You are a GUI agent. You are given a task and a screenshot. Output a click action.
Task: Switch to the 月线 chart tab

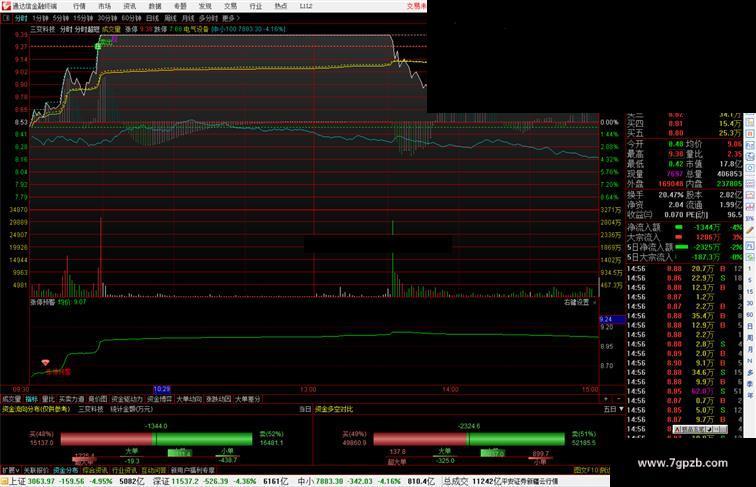pos(188,18)
